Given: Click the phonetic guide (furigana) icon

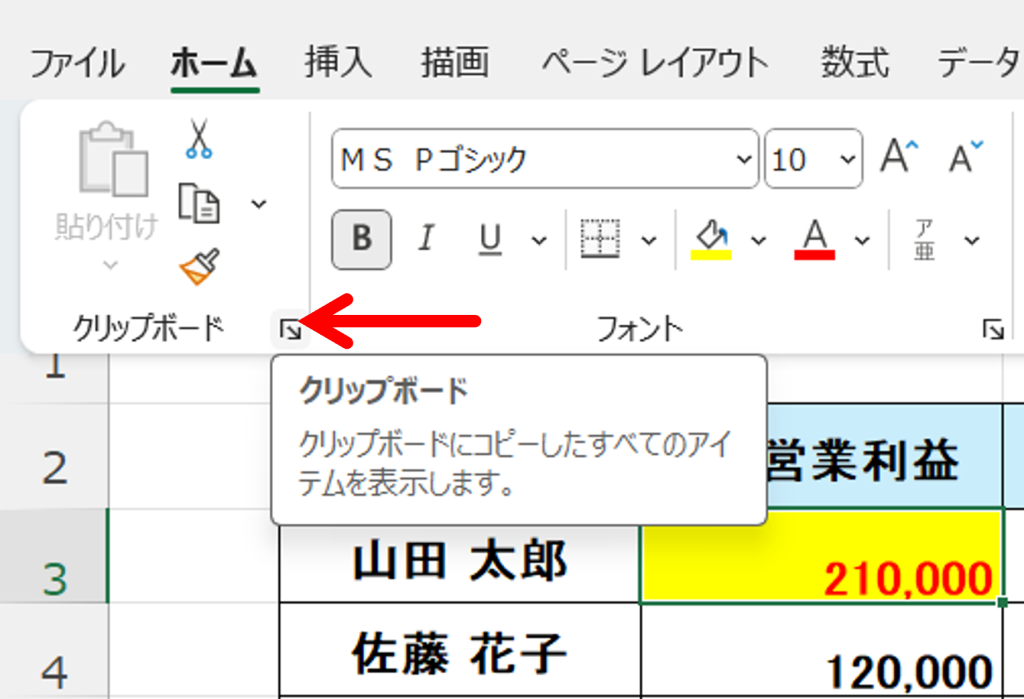Looking at the screenshot, I should click(x=924, y=240).
